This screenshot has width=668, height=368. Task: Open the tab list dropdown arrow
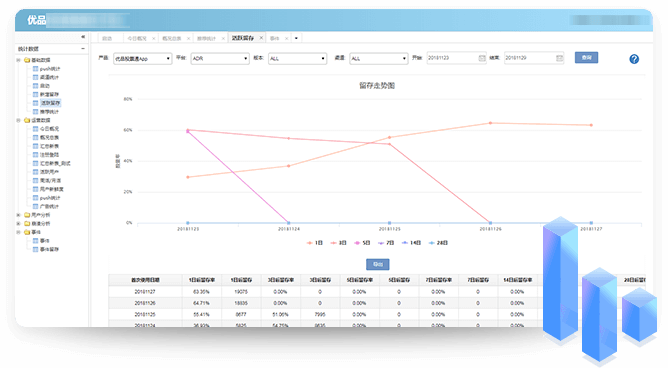(x=296, y=38)
